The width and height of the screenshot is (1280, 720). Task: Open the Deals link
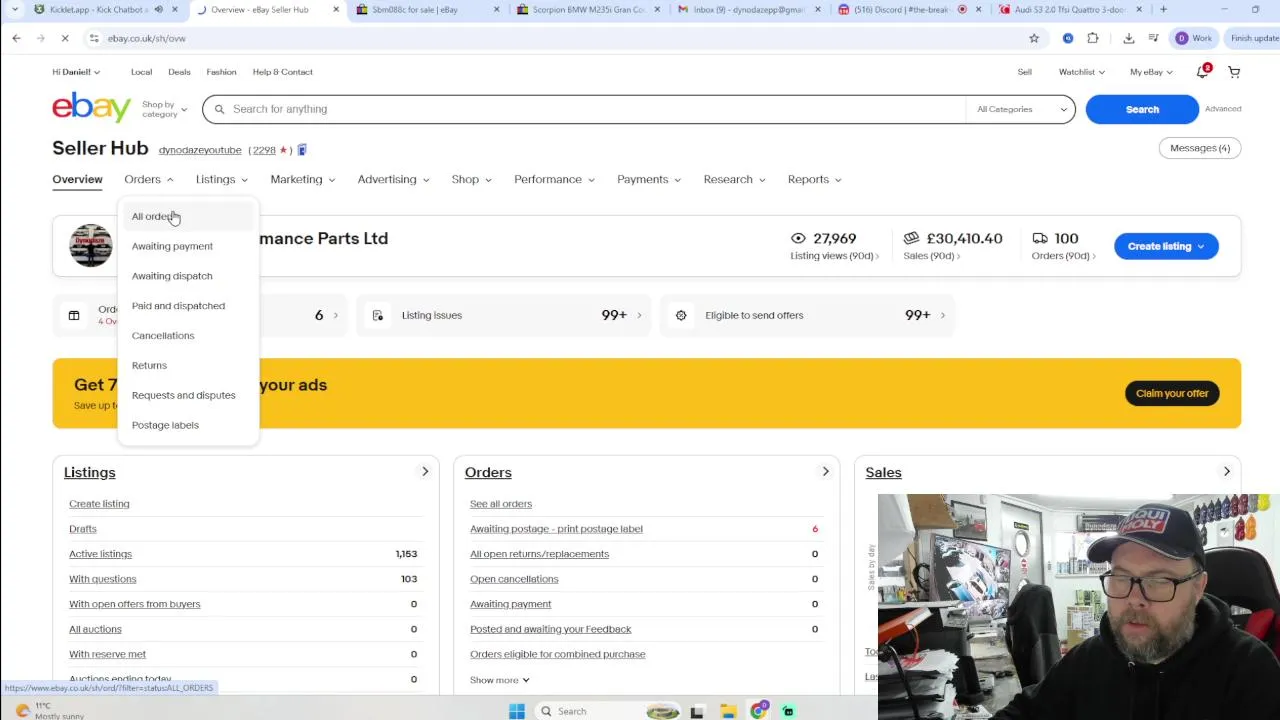[179, 72]
